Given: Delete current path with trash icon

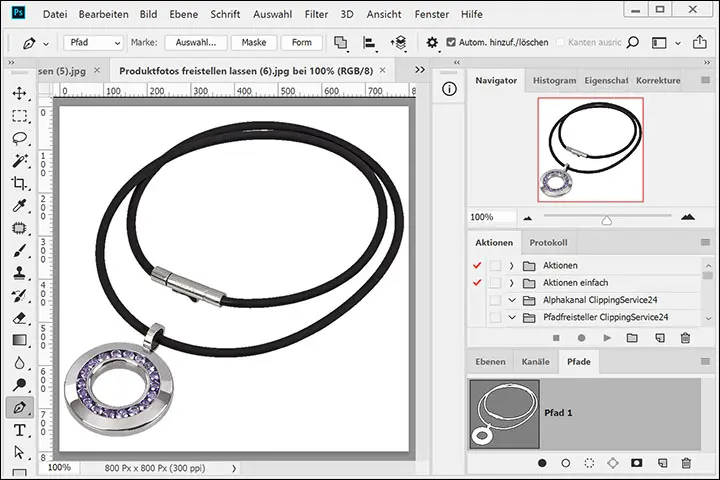Looking at the screenshot, I should (685, 463).
